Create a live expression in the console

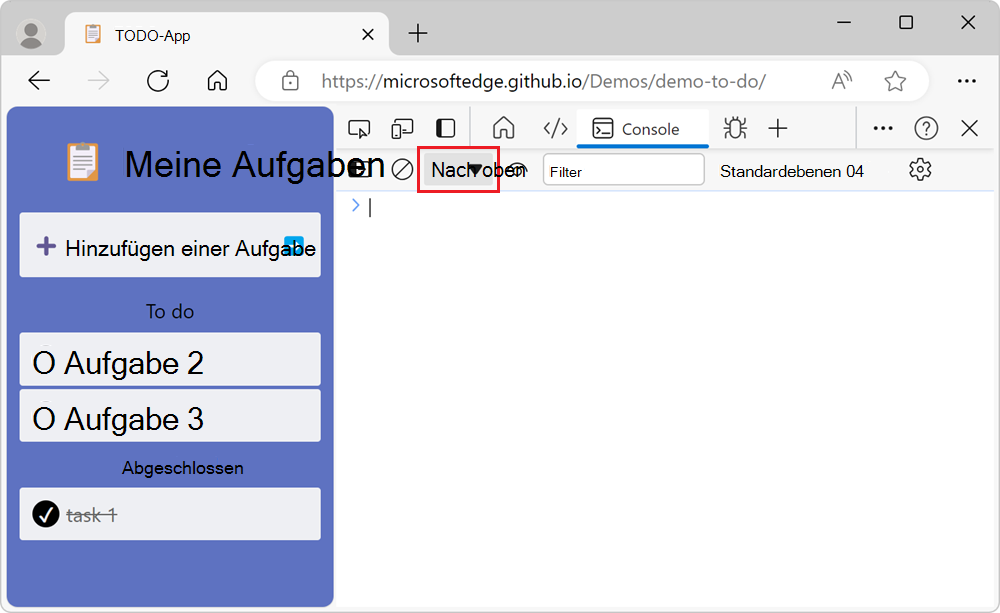coord(517,170)
